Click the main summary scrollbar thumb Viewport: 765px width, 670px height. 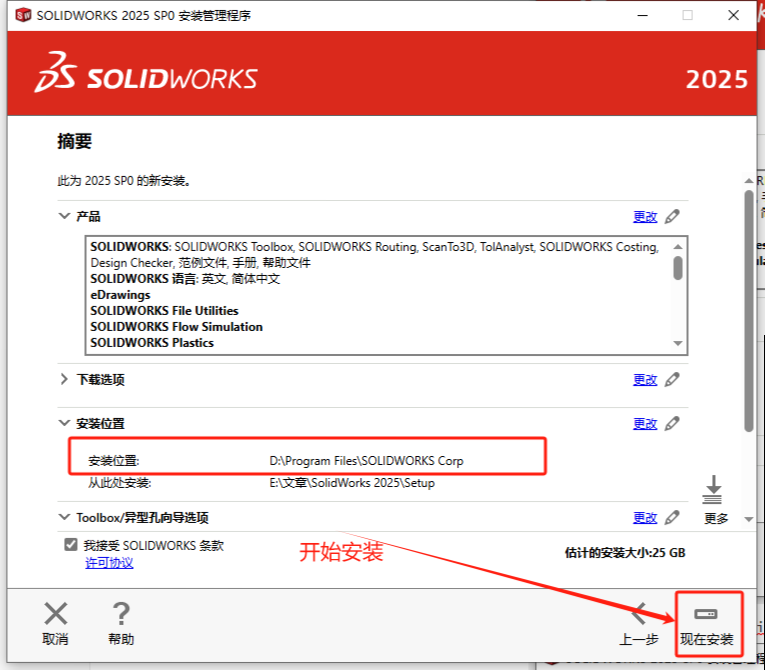pos(749,311)
